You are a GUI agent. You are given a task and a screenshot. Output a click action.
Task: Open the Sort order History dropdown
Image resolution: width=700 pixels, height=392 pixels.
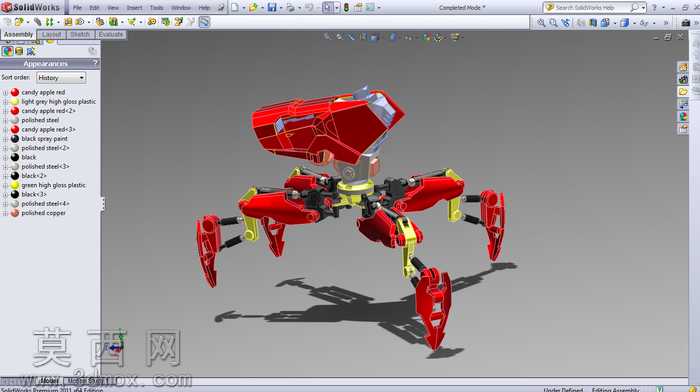point(61,78)
